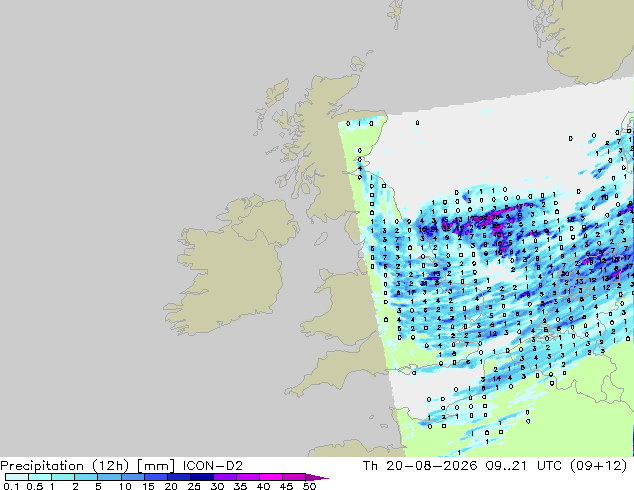The image size is (634, 490).
Task: Click the '35' legend value label
Action: [x=240, y=486]
